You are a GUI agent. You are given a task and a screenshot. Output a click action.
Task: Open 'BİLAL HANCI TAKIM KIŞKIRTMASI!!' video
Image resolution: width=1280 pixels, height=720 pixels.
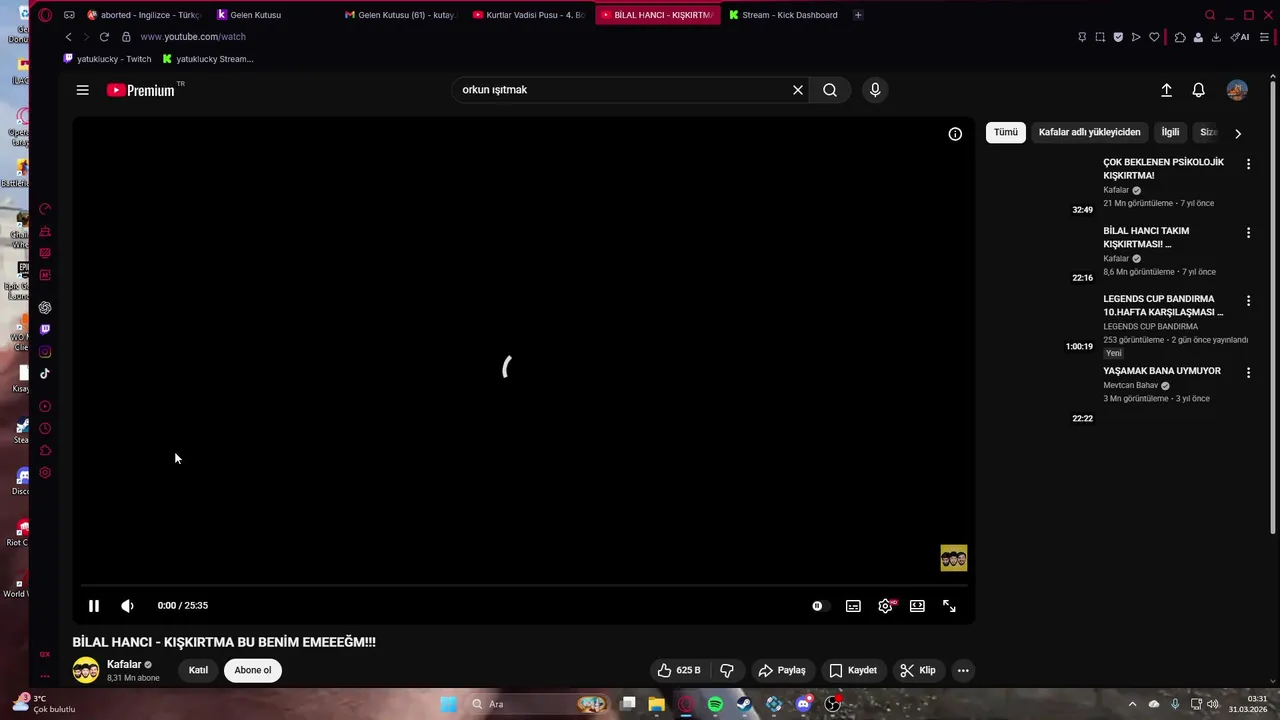click(1146, 237)
